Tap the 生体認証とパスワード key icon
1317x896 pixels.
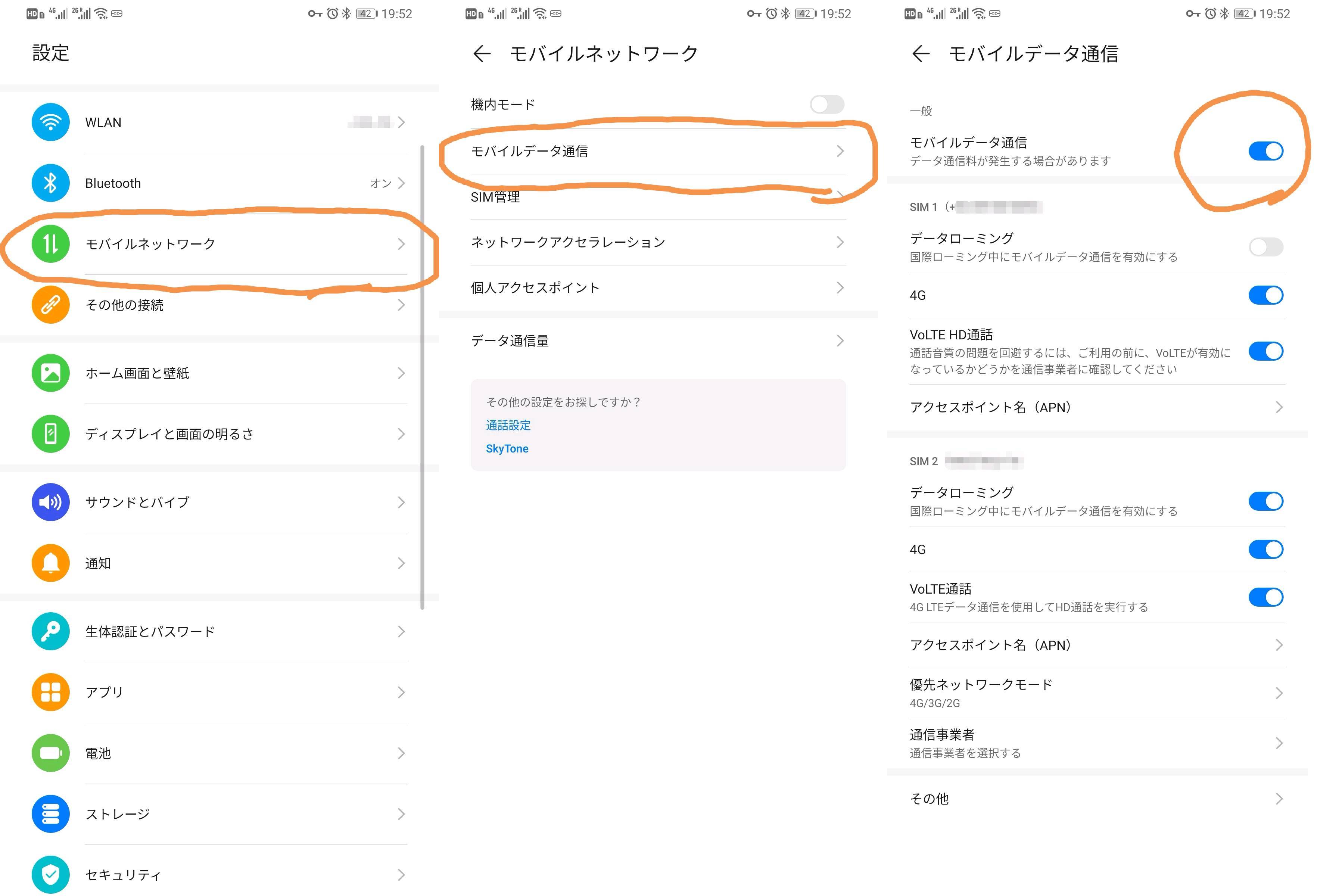50,631
